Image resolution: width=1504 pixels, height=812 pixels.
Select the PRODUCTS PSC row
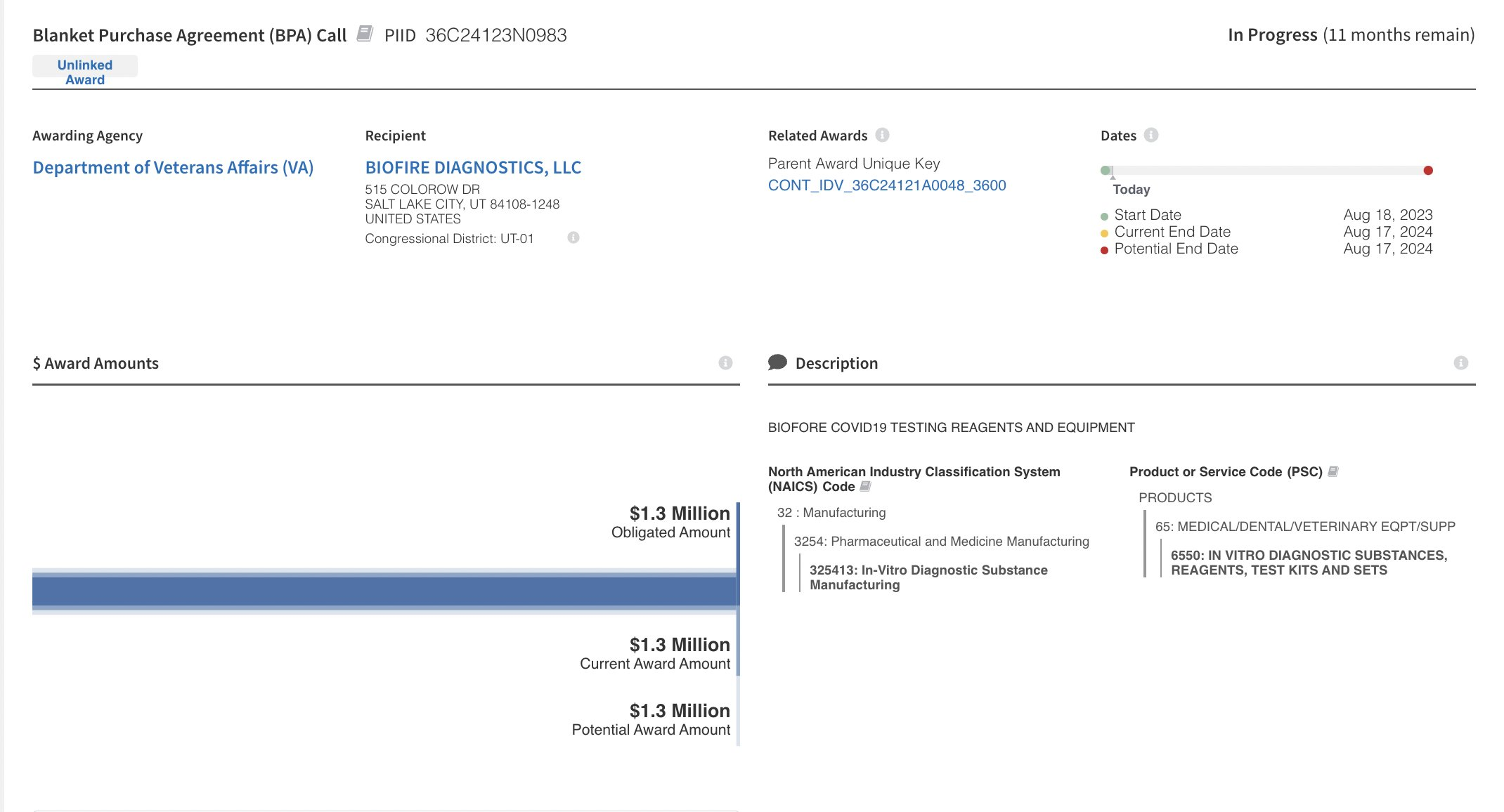pos(1175,498)
